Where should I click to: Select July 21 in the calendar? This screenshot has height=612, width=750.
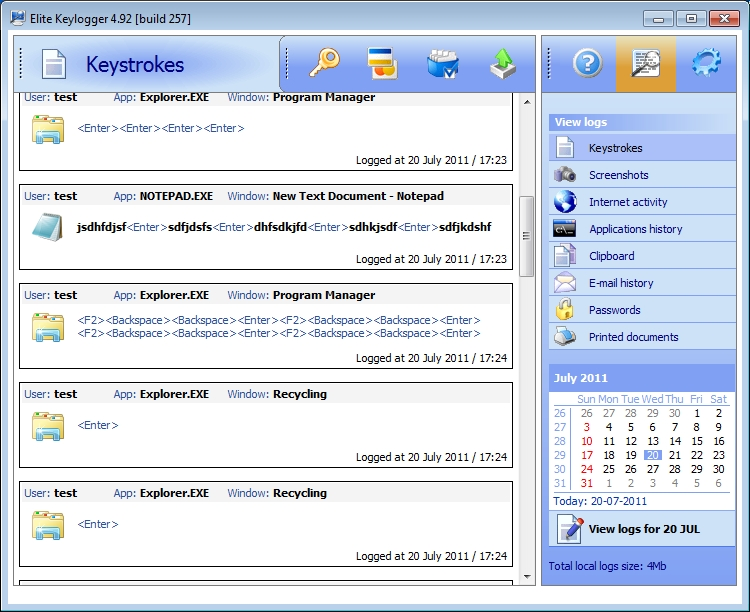coord(675,455)
